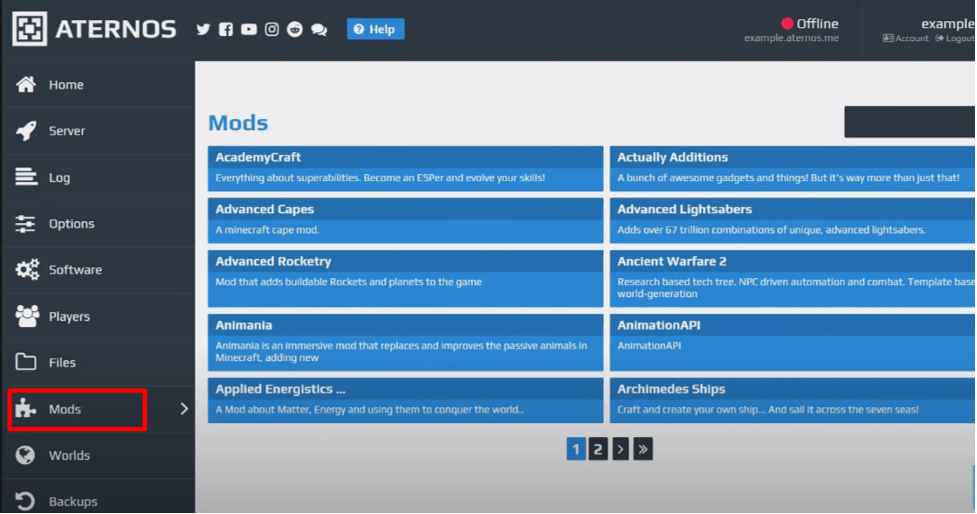This screenshot has width=977, height=514.
Task: Open the Aternos Reddit community
Action: pyautogui.click(x=295, y=29)
